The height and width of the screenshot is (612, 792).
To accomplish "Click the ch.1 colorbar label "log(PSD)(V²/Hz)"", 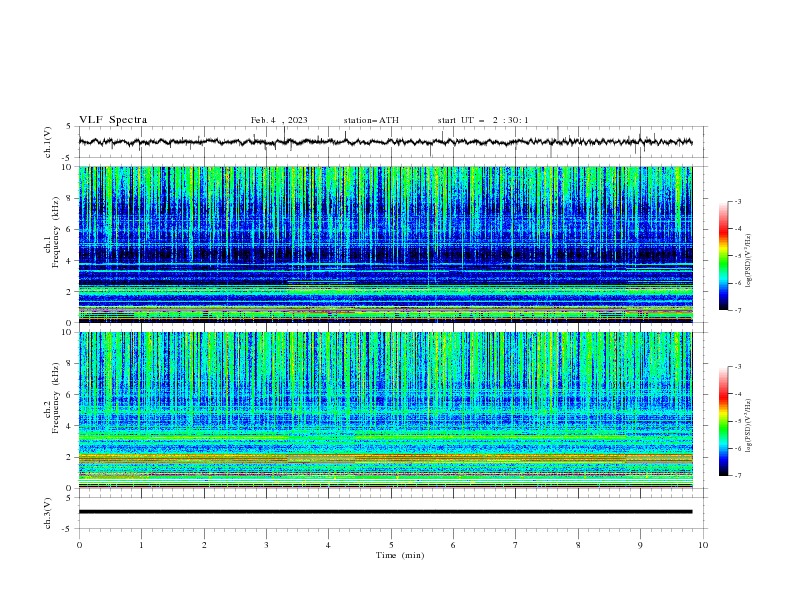I will 748,261.
